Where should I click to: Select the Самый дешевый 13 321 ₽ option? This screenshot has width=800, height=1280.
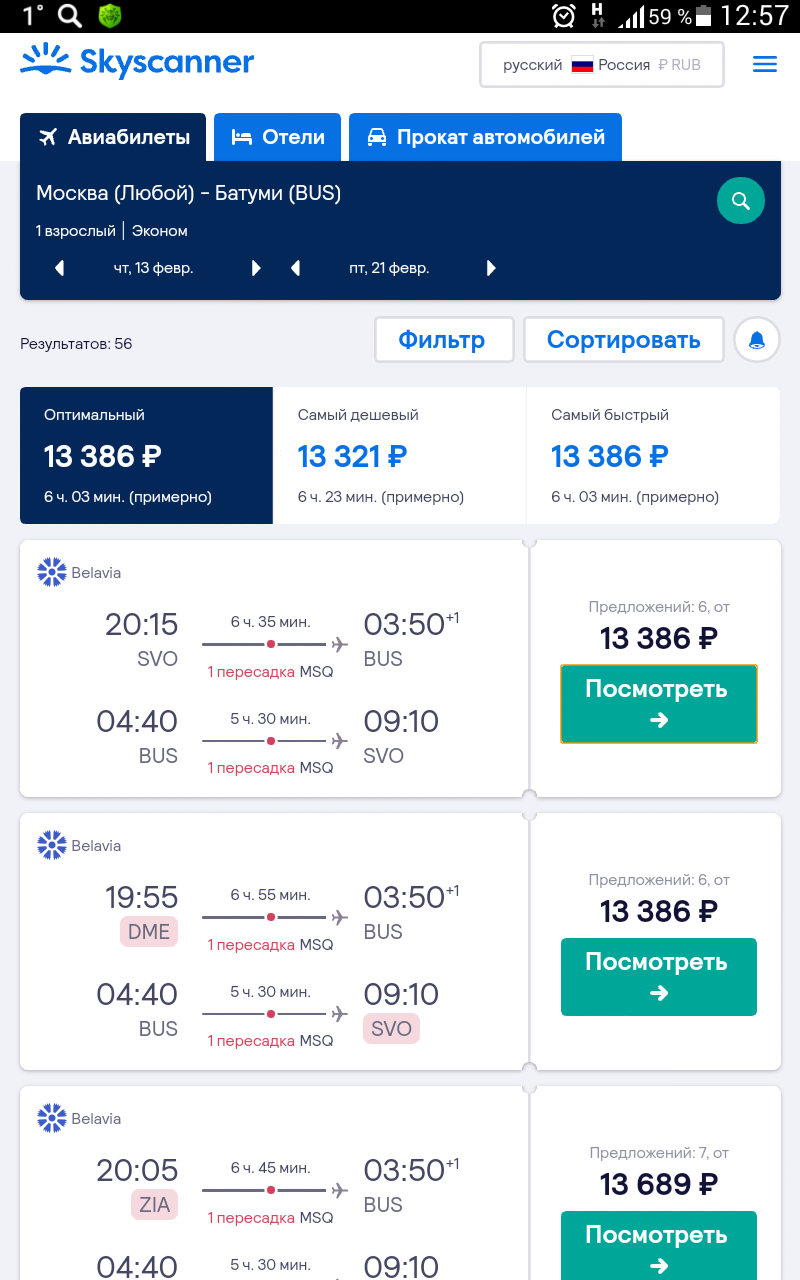point(400,456)
